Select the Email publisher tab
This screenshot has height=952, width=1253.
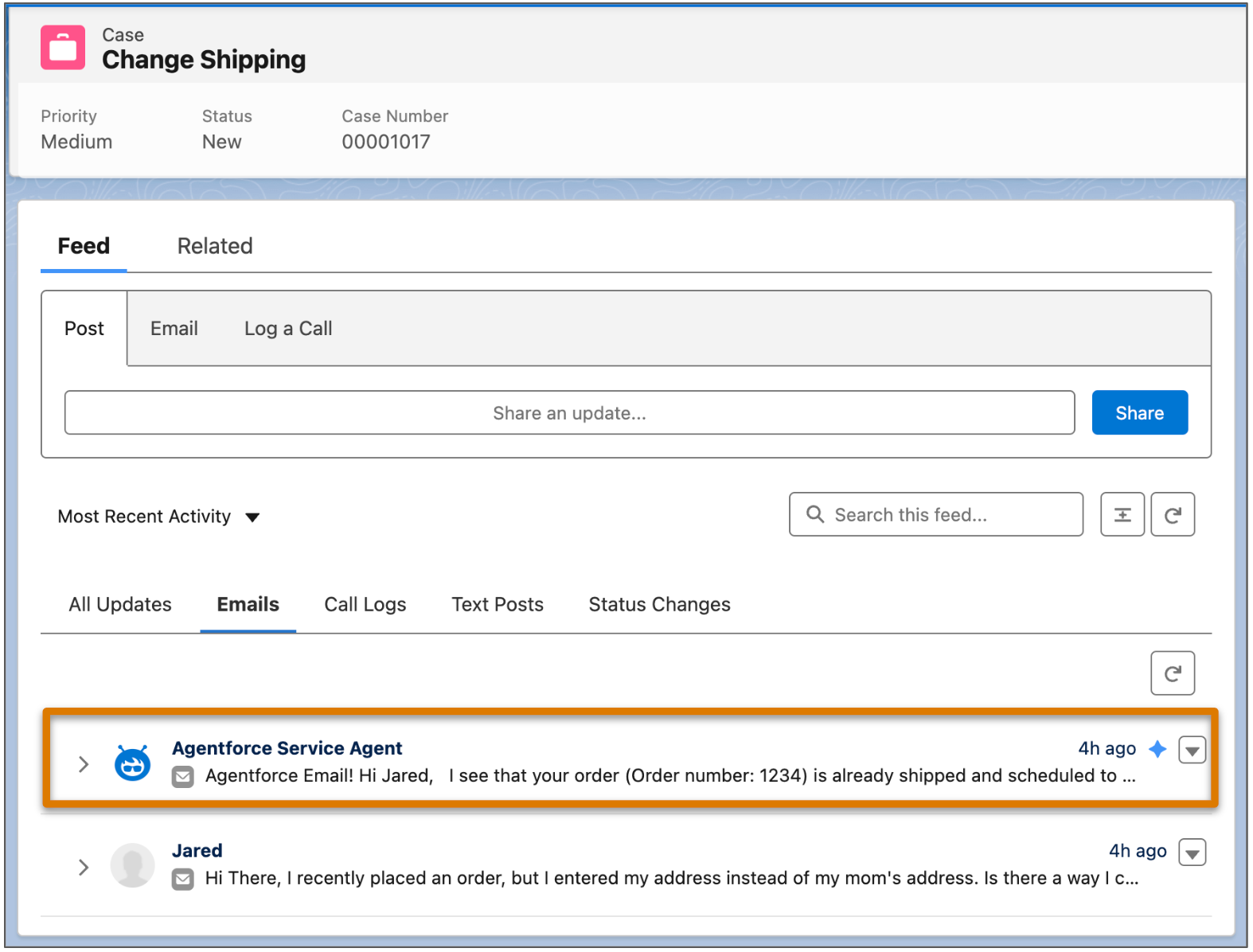click(x=174, y=329)
